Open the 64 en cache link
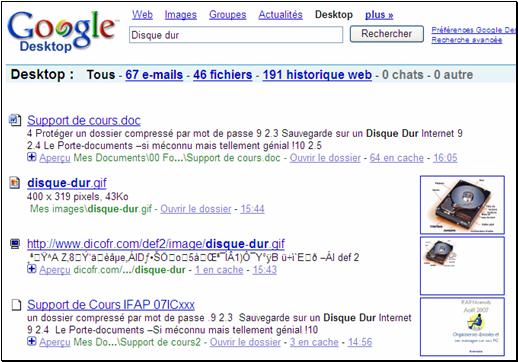Viewport: 518px width, 362px height. pyautogui.click(x=397, y=158)
